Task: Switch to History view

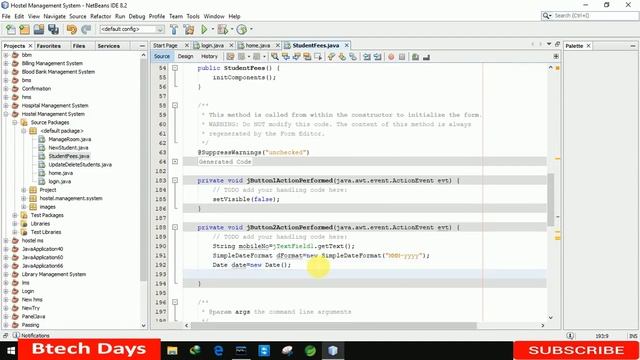Action: coord(209,56)
